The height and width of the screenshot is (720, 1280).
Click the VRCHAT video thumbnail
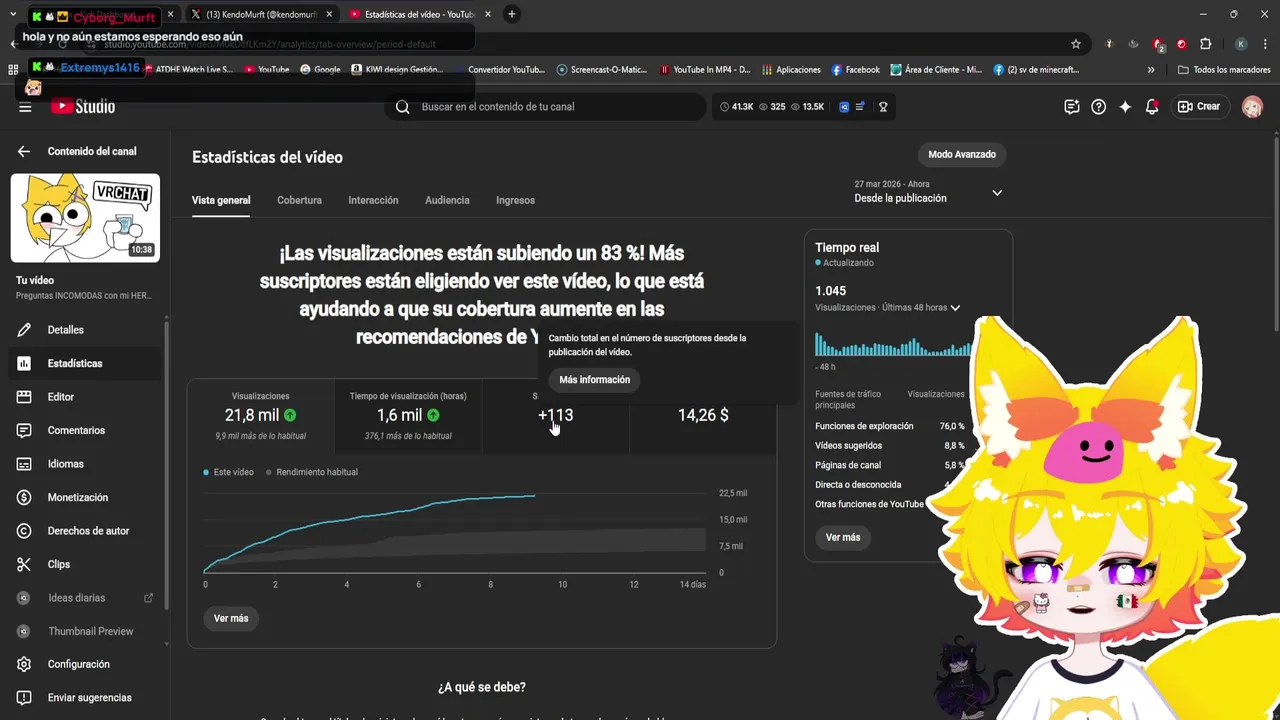click(x=85, y=218)
